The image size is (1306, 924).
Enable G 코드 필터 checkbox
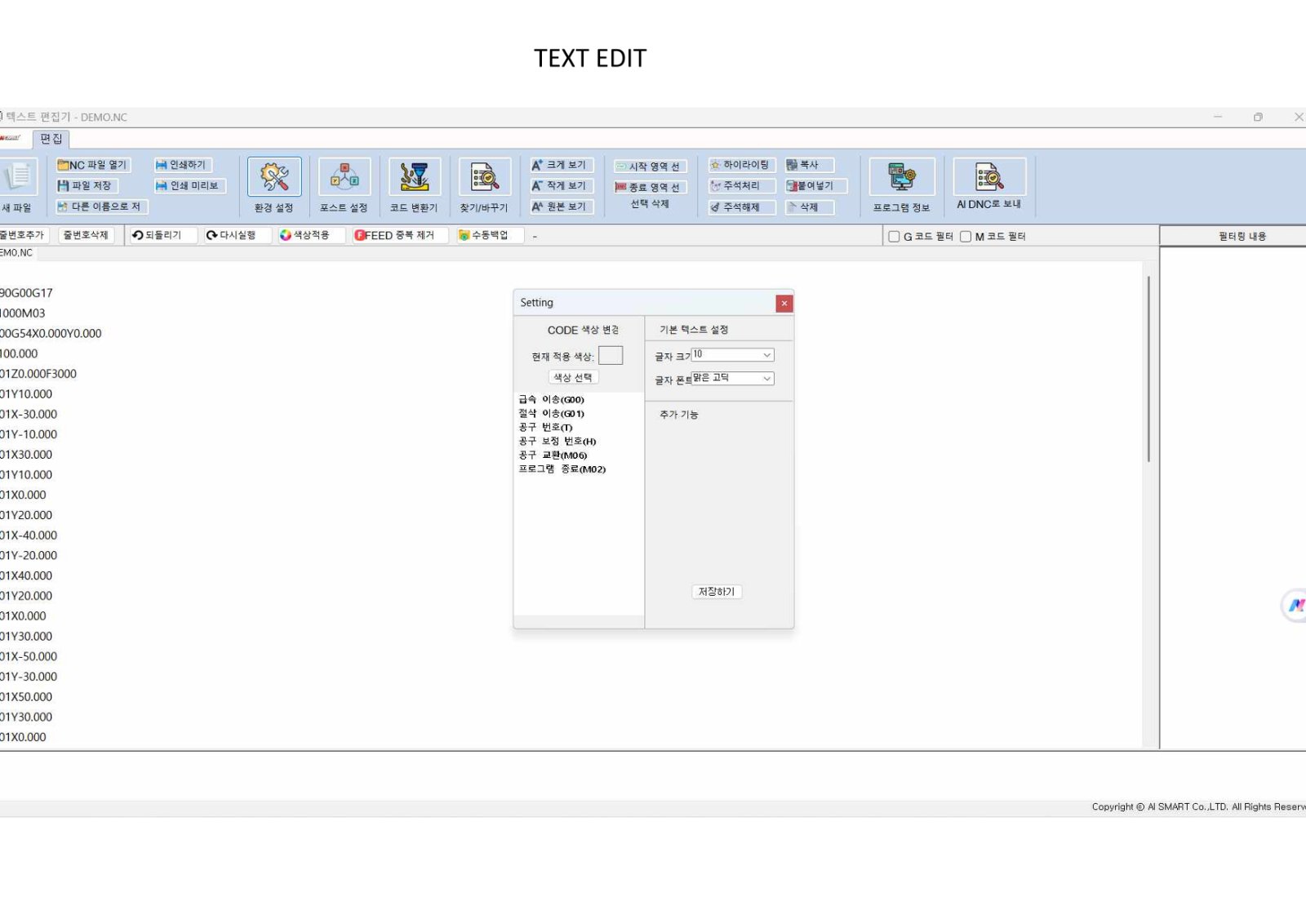(x=894, y=237)
